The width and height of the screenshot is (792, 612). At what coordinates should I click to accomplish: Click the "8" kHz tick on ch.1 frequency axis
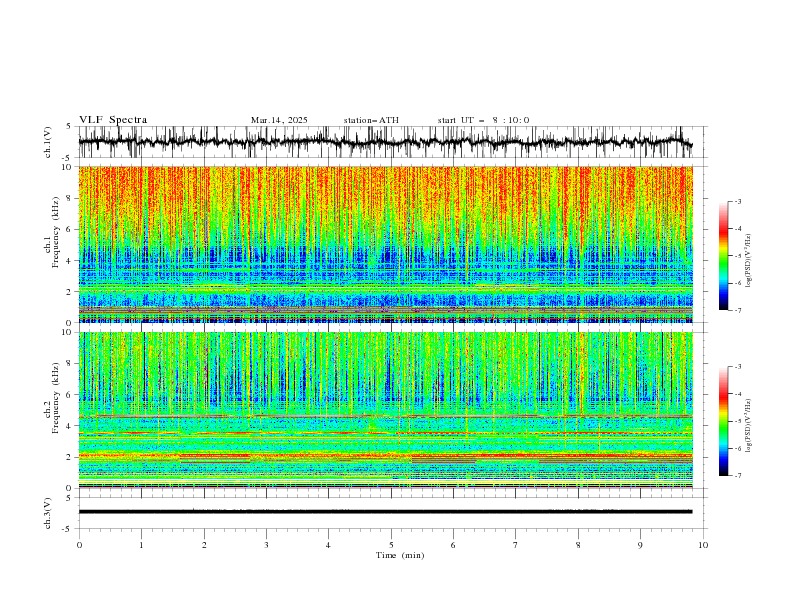pos(69,198)
